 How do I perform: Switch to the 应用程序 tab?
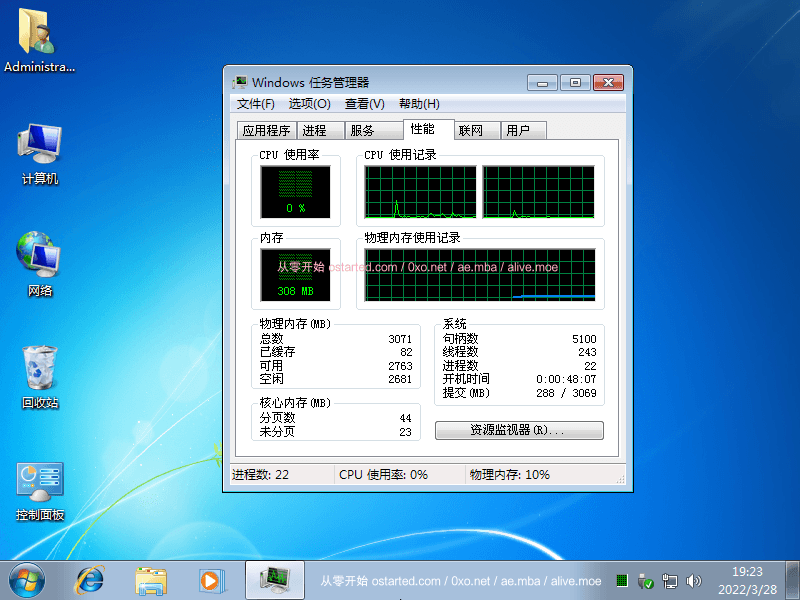click(266, 131)
